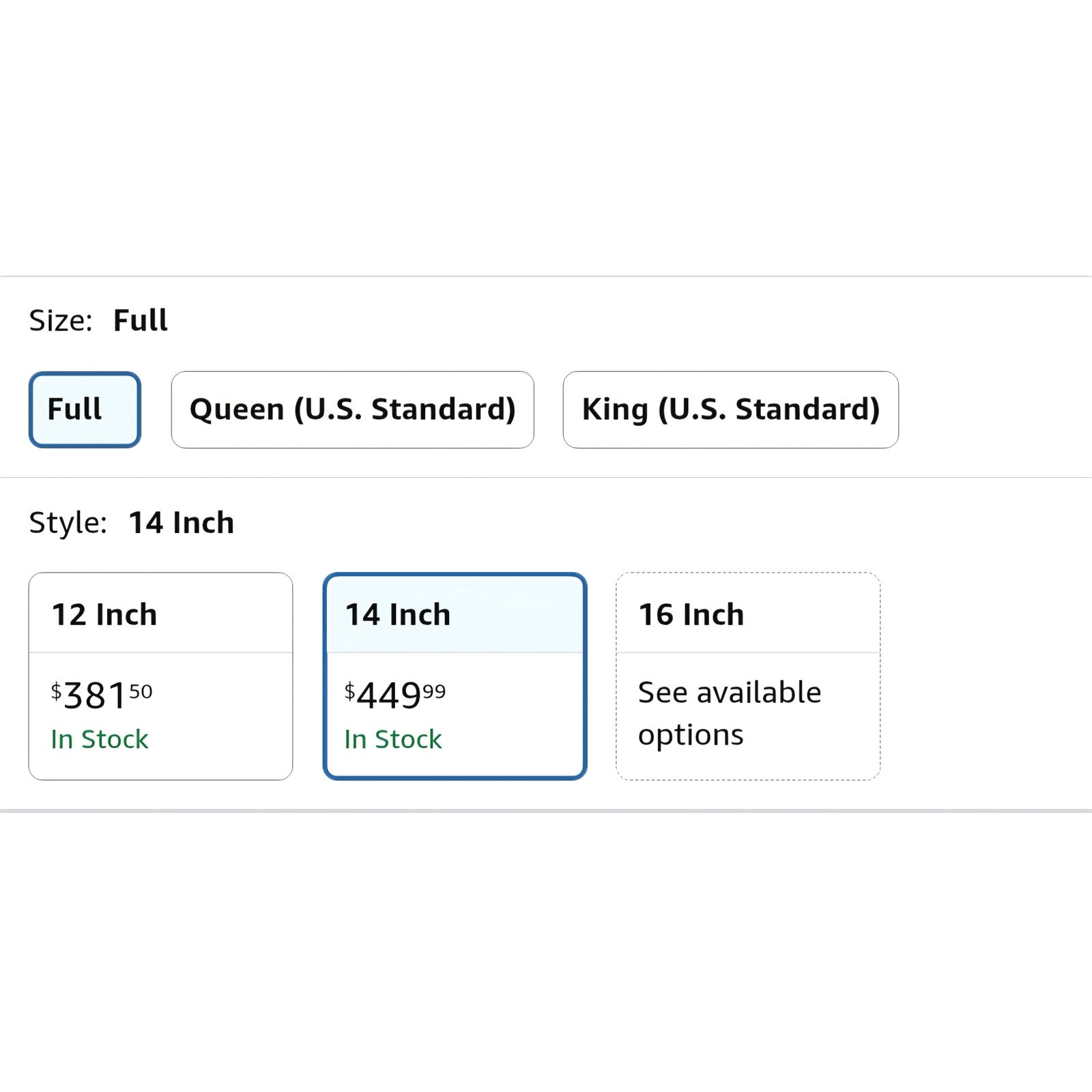
Task: Click the 'Style:' label
Action: tap(68, 523)
